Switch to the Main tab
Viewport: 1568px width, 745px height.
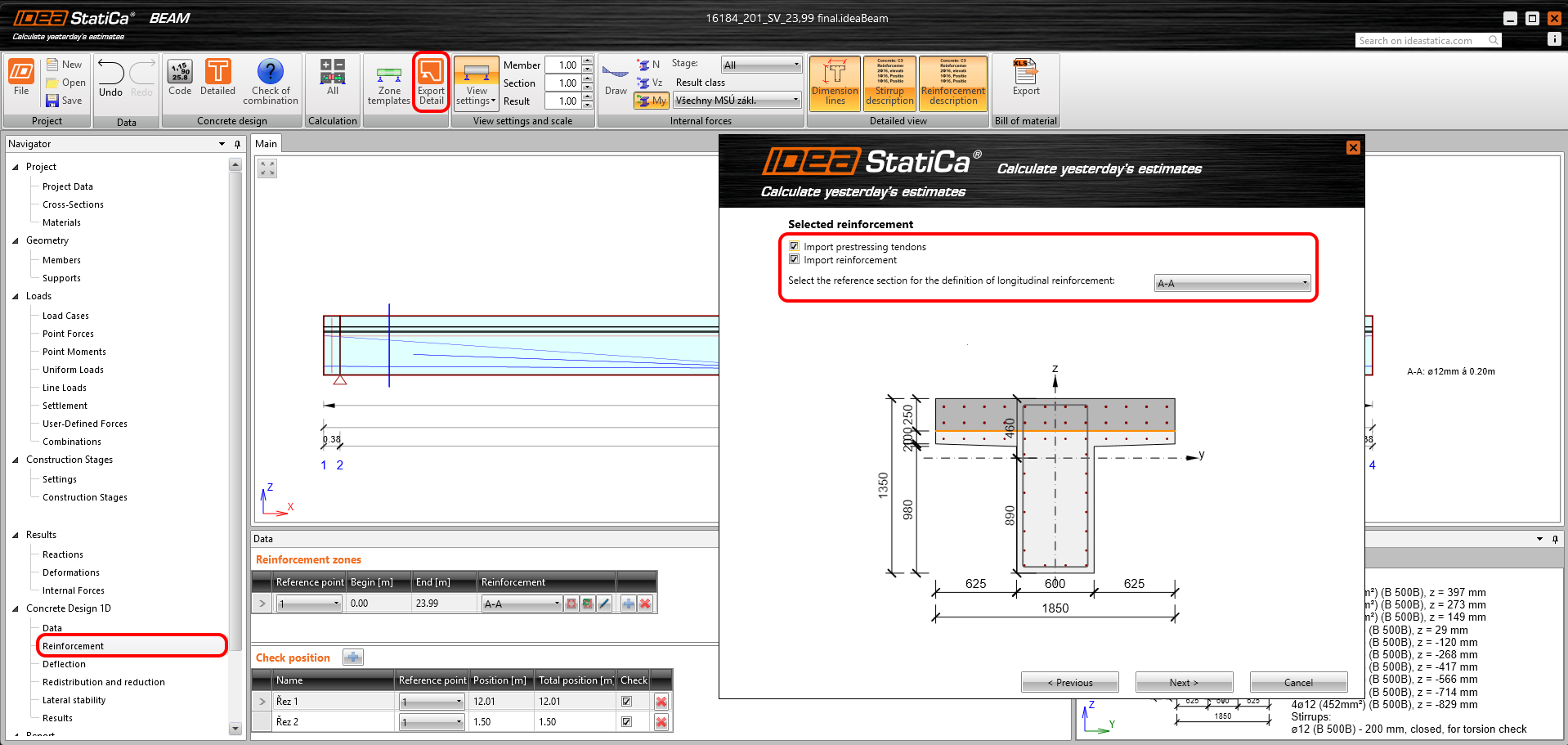[266, 144]
